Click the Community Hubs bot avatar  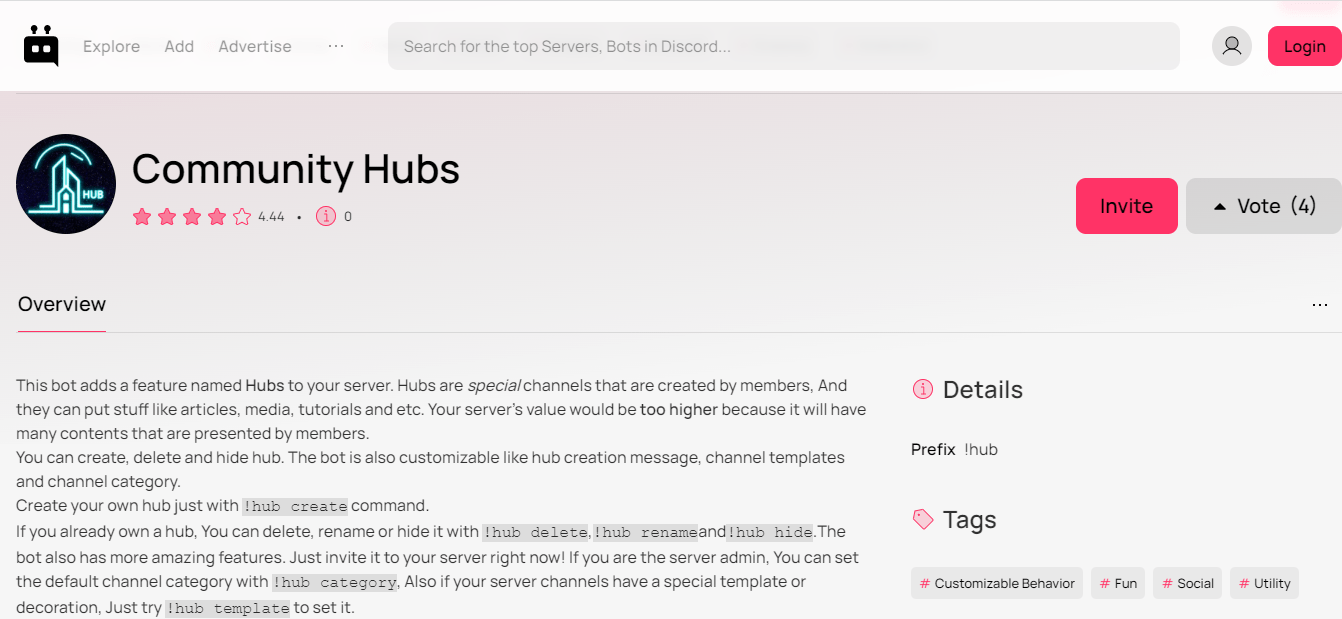coord(66,184)
